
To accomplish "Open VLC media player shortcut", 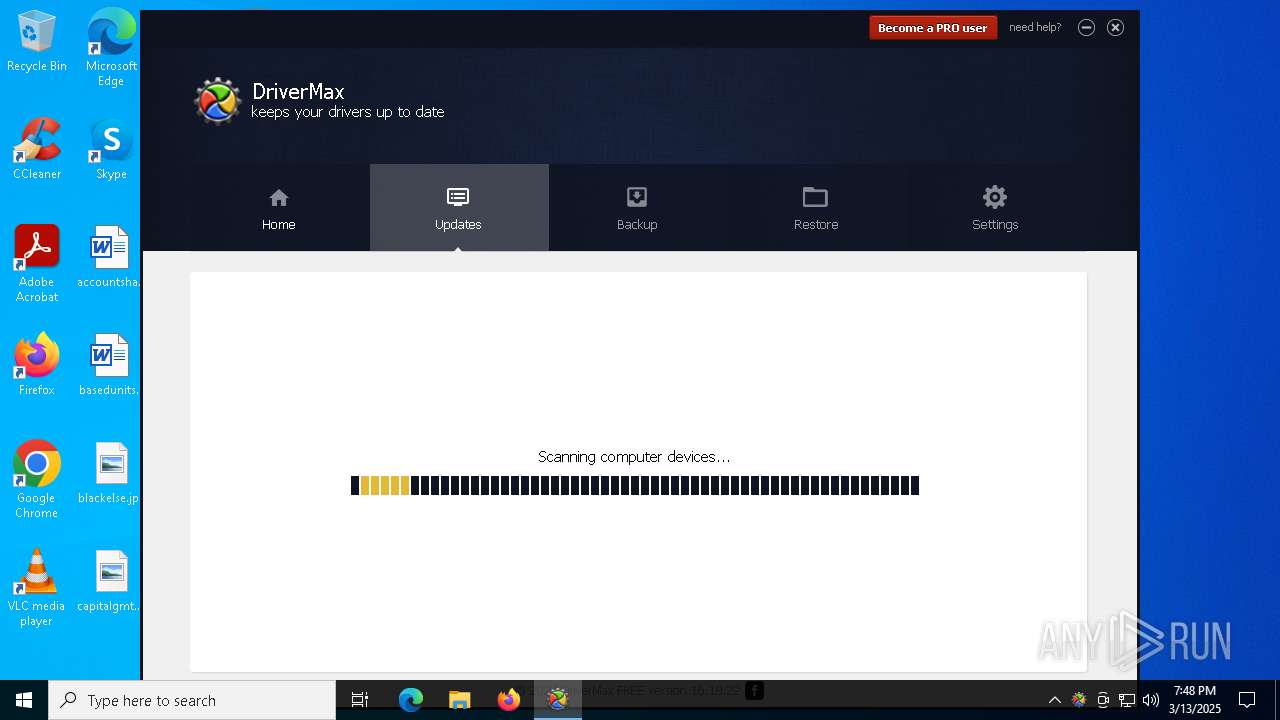I will click(37, 588).
